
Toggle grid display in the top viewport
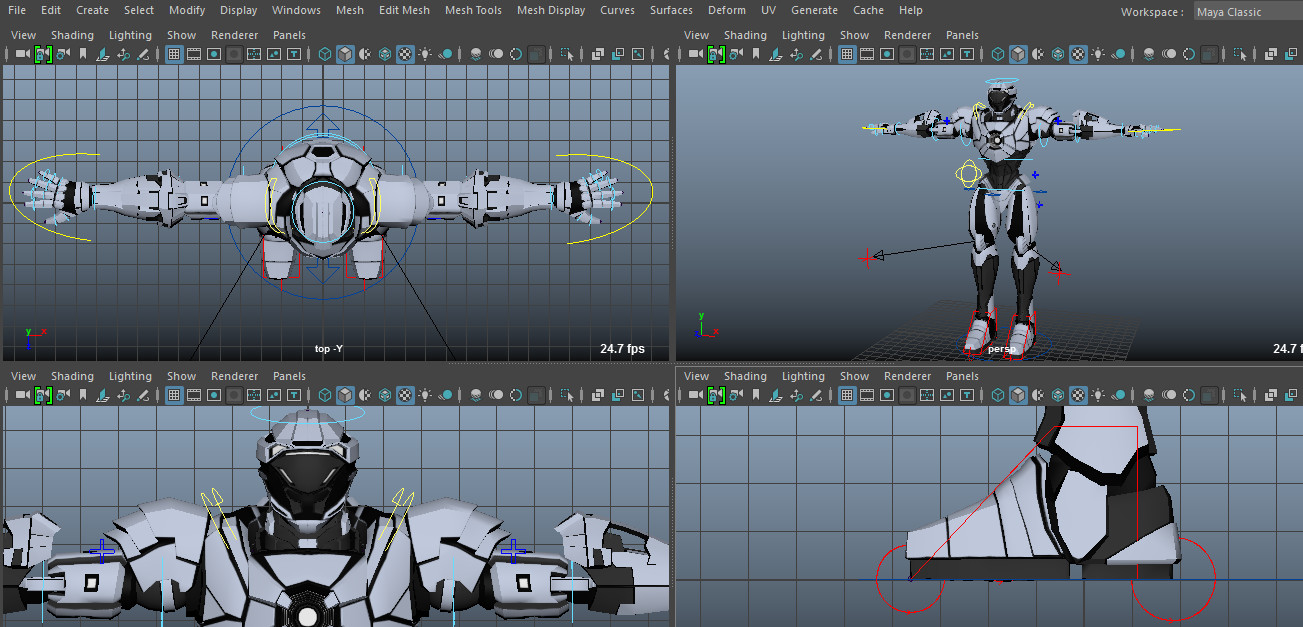[x=172, y=54]
